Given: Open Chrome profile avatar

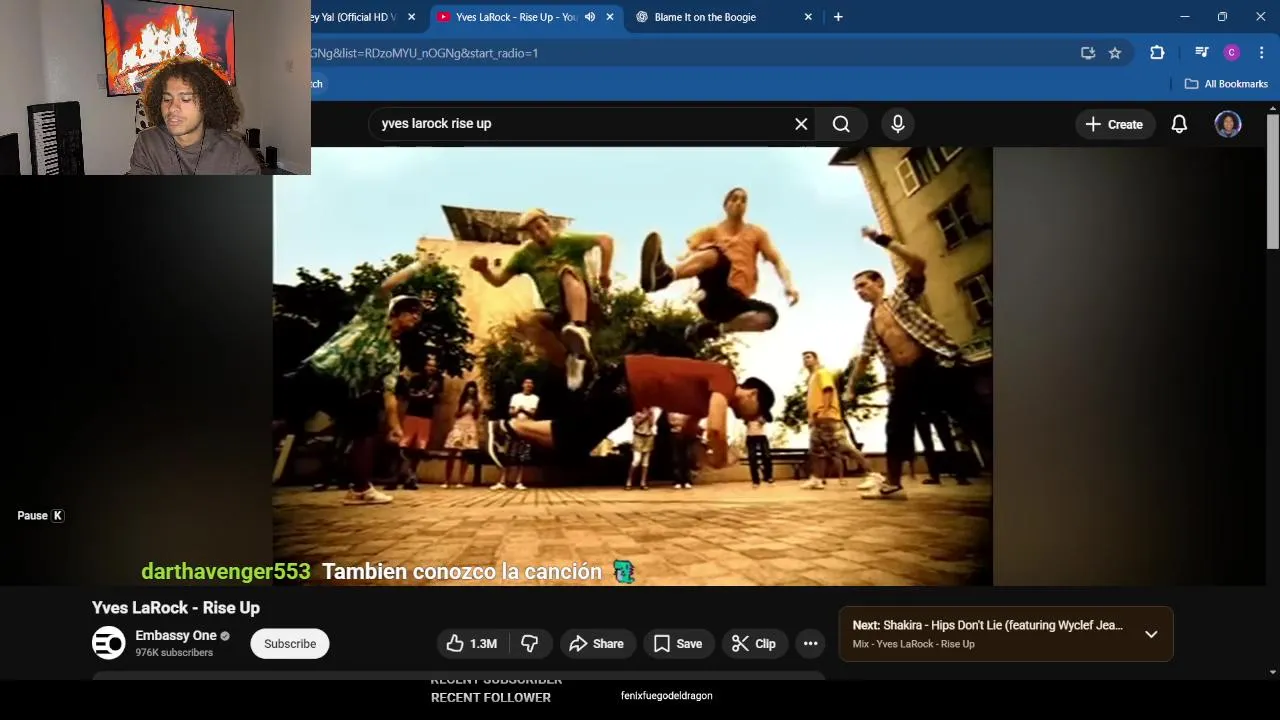Looking at the screenshot, I should pyautogui.click(x=1232, y=53).
